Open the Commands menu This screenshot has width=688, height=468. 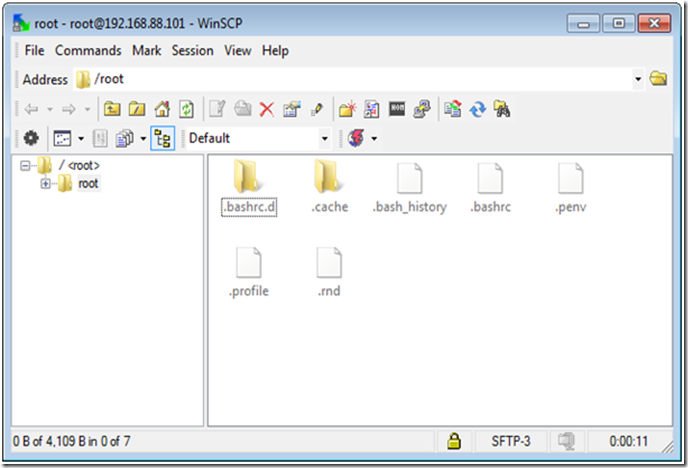88,50
